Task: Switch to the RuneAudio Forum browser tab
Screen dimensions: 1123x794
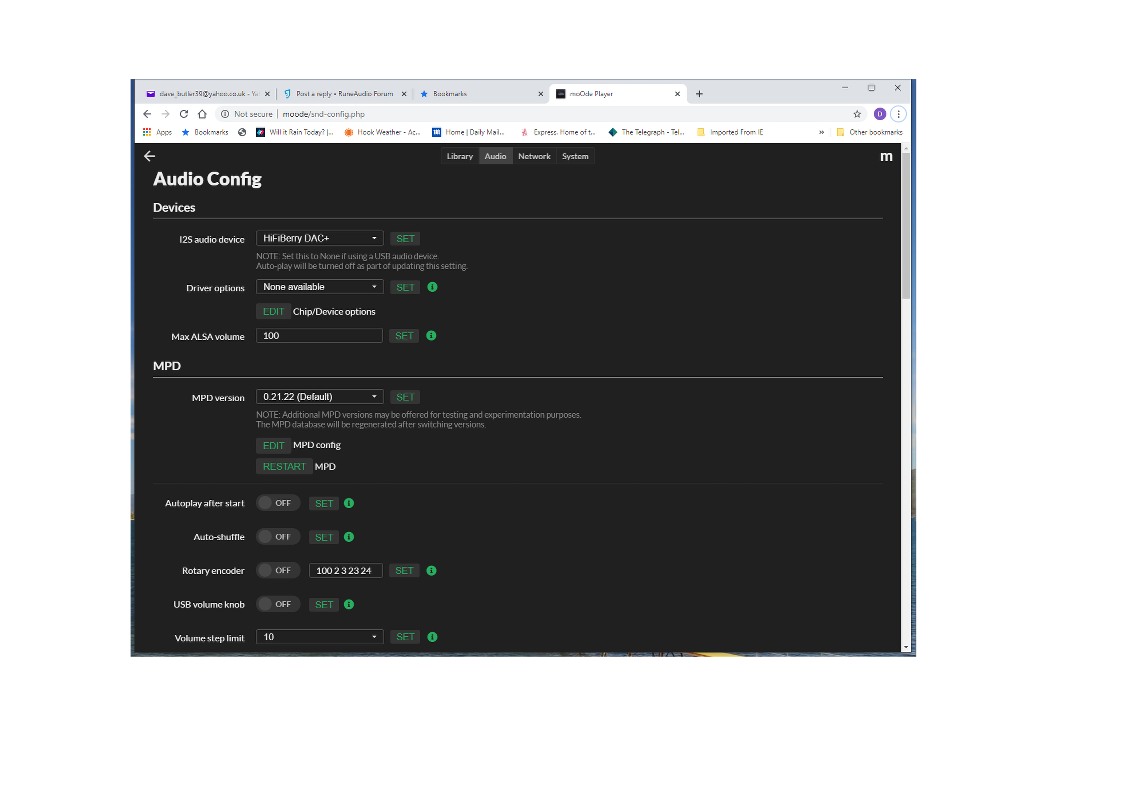Action: pos(344,94)
